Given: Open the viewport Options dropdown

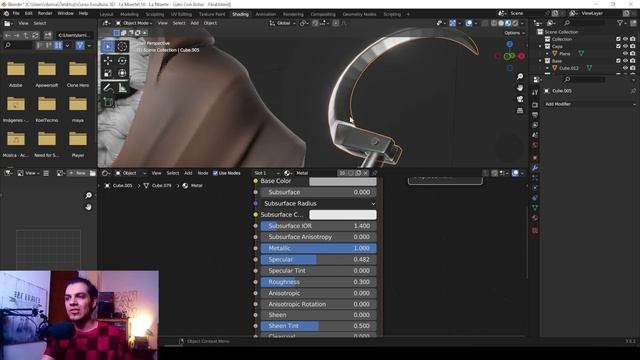Looking at the screenshot, I should pyautogui.click(x=514, y=33).
